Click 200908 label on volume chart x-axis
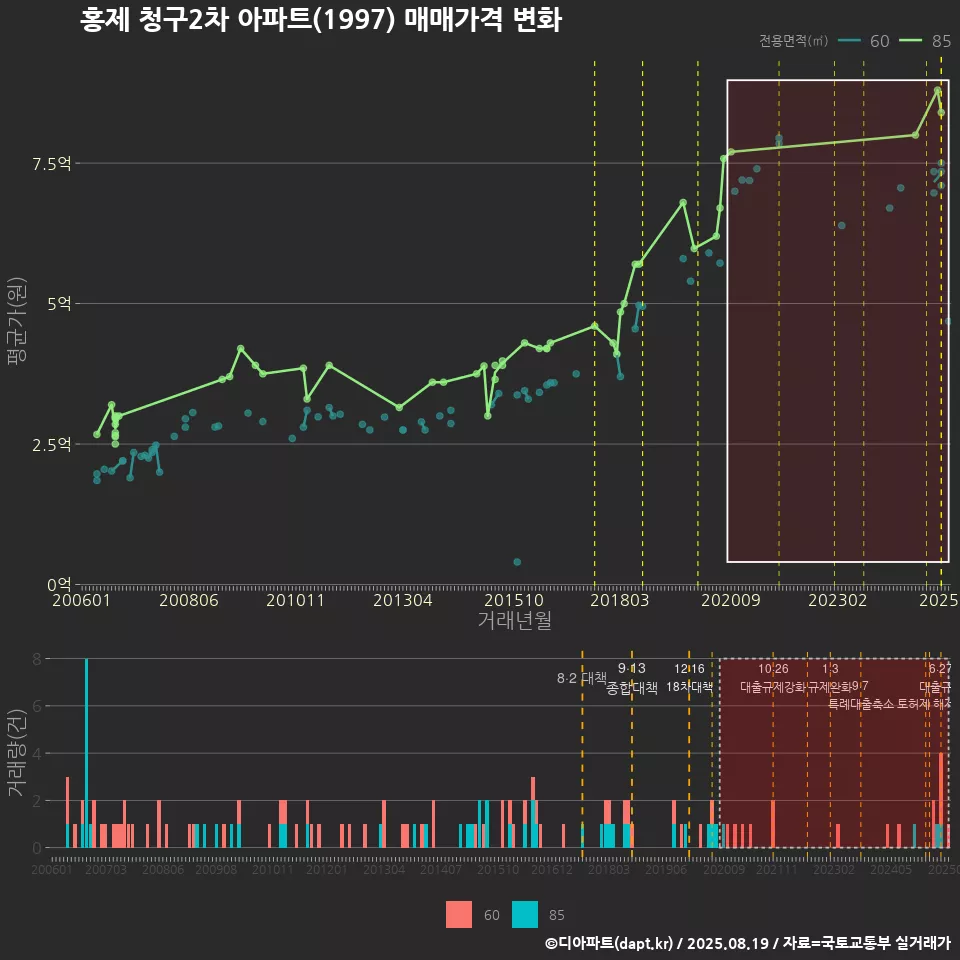Image resolution: width=960 pixels, height=960 pixels. pyautogui.click(x=216, y=869)
